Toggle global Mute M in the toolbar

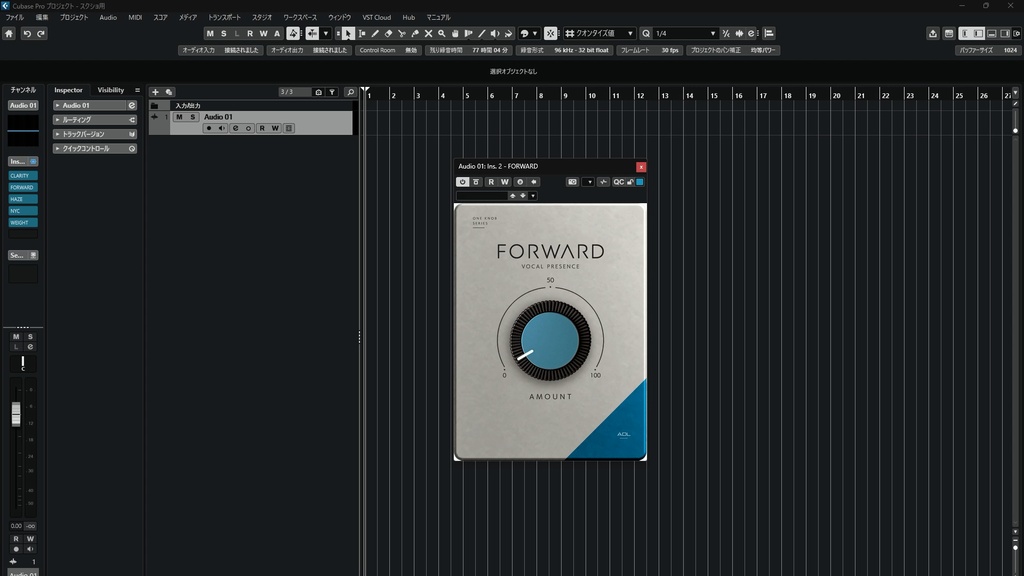(x=210, y=33)
